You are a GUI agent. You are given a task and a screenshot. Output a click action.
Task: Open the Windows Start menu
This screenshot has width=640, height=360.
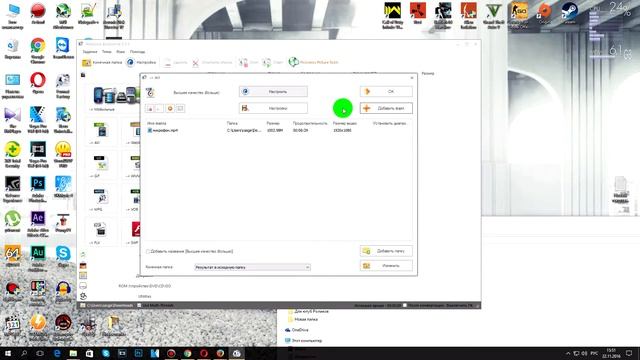coord(8,353)
